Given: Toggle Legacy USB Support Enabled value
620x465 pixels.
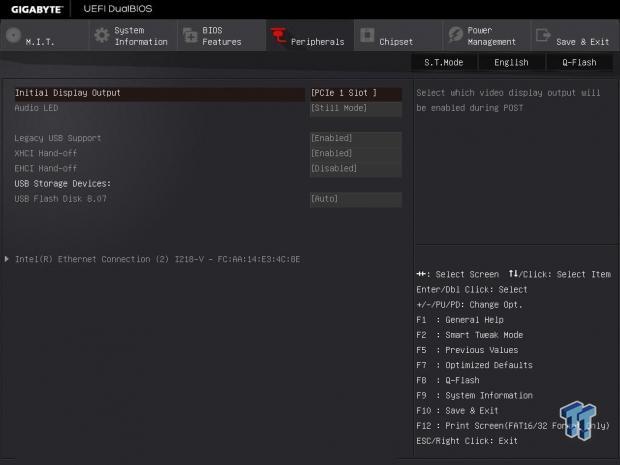Looking at the screenshot, I should (x=355, y=138).
